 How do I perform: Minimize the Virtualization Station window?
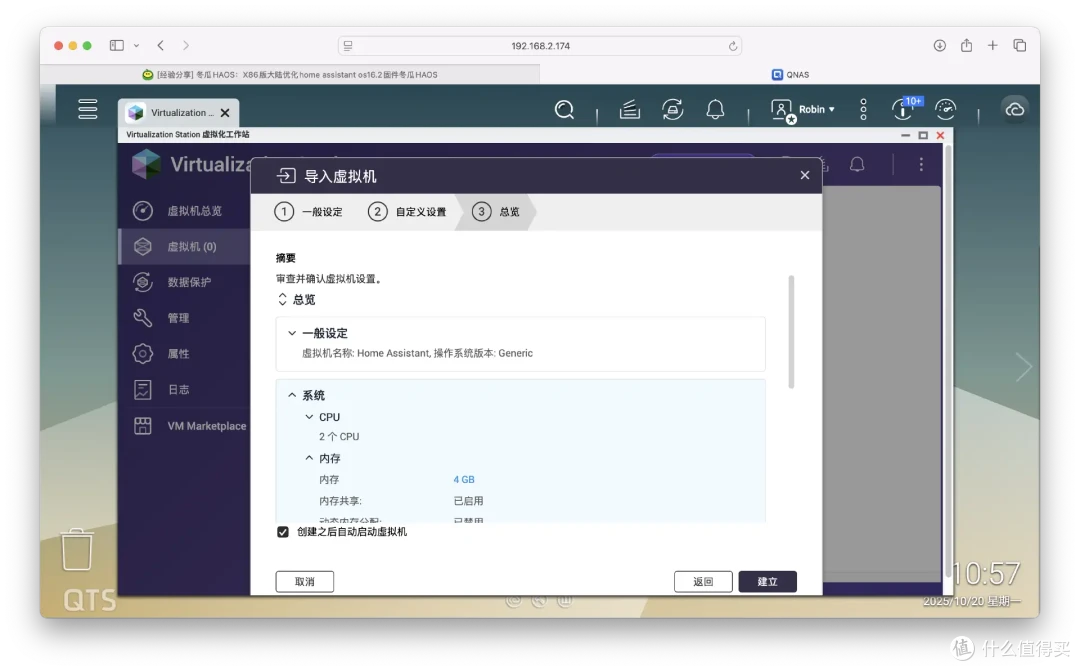pos(906,135)
